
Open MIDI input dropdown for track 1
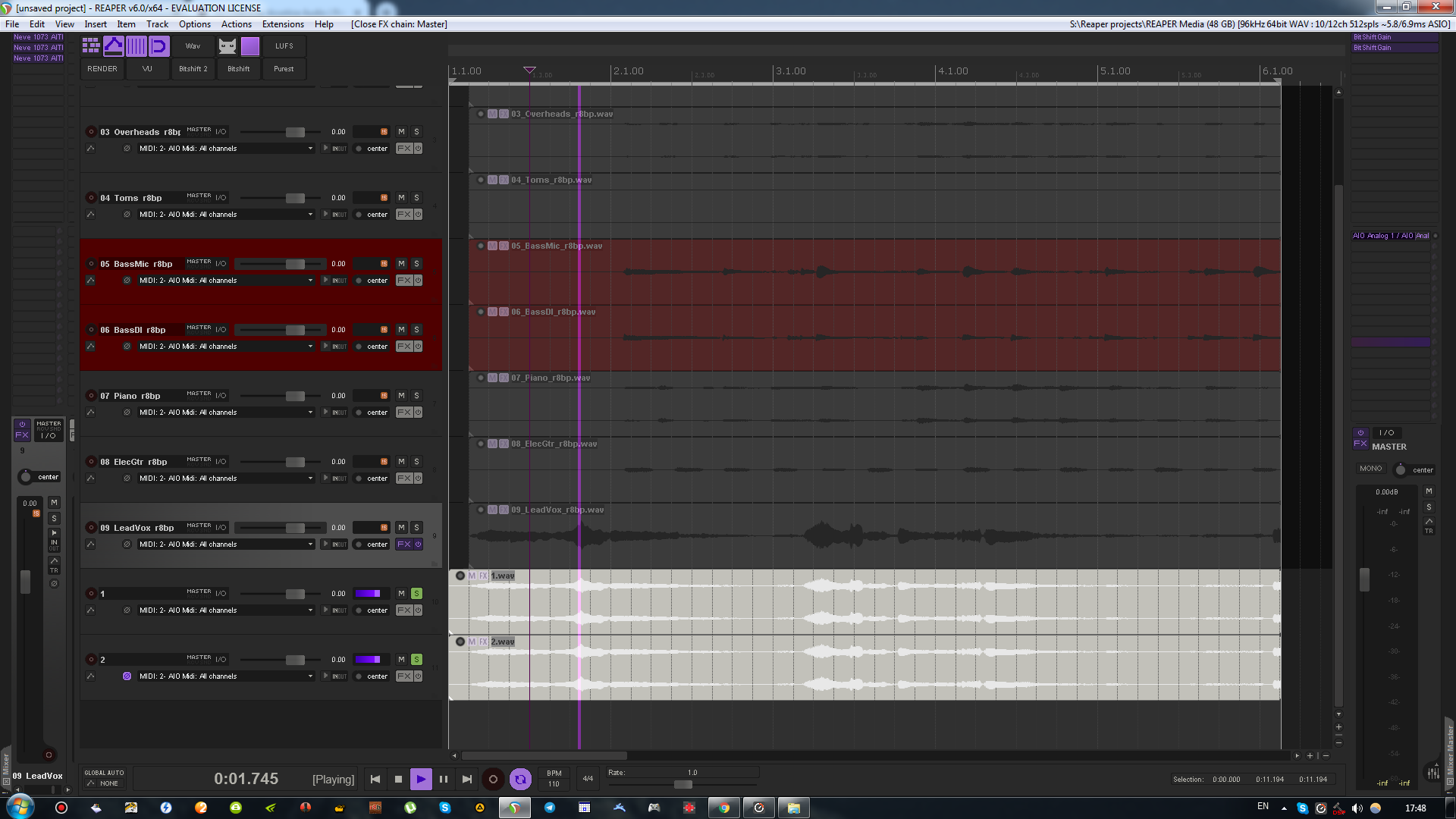226,610
